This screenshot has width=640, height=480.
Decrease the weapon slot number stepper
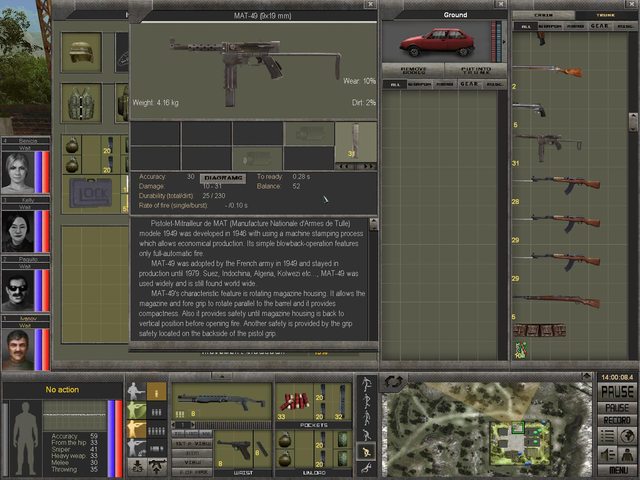[174, 425]
